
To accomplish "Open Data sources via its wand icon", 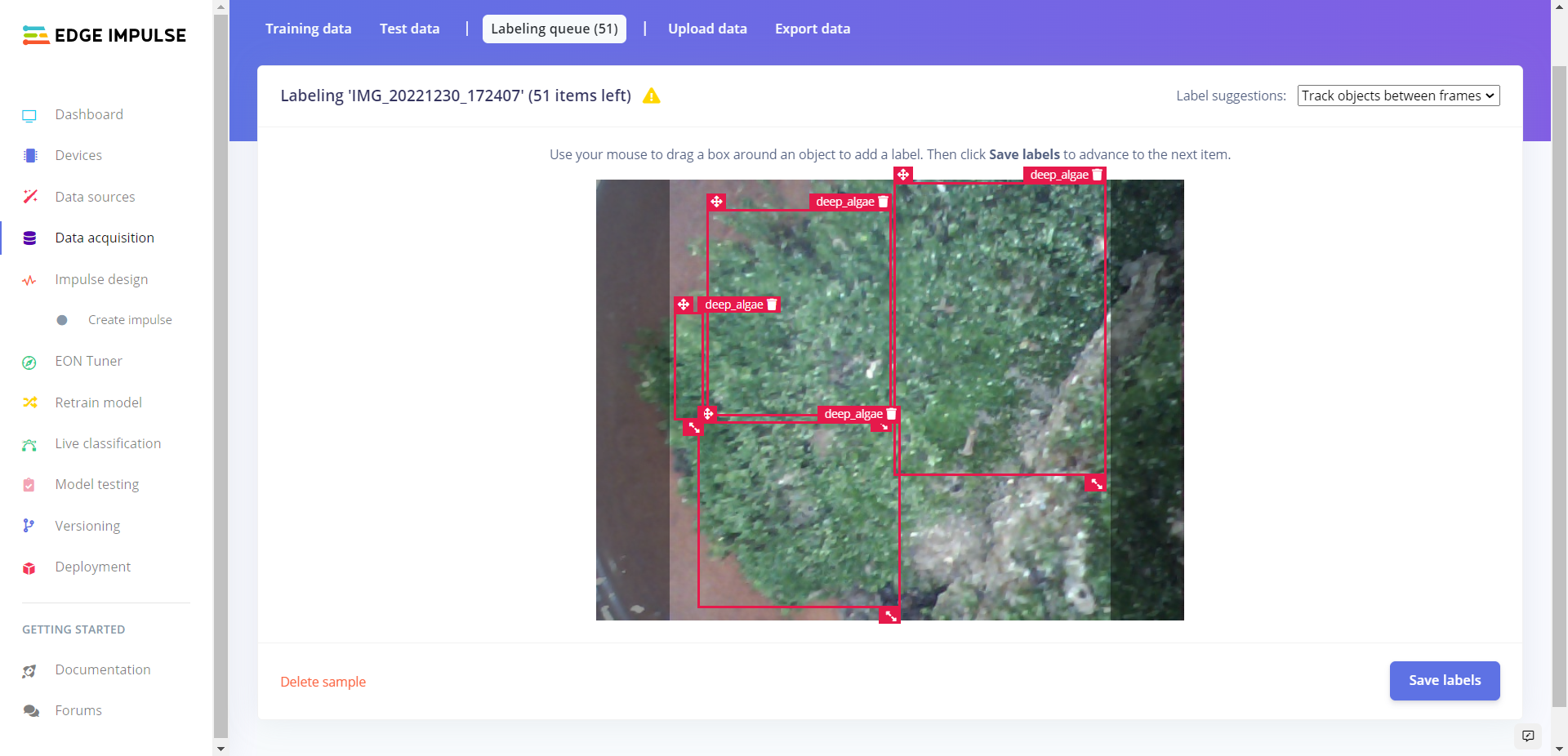I will pyautogui.click(x=30, y=197).
